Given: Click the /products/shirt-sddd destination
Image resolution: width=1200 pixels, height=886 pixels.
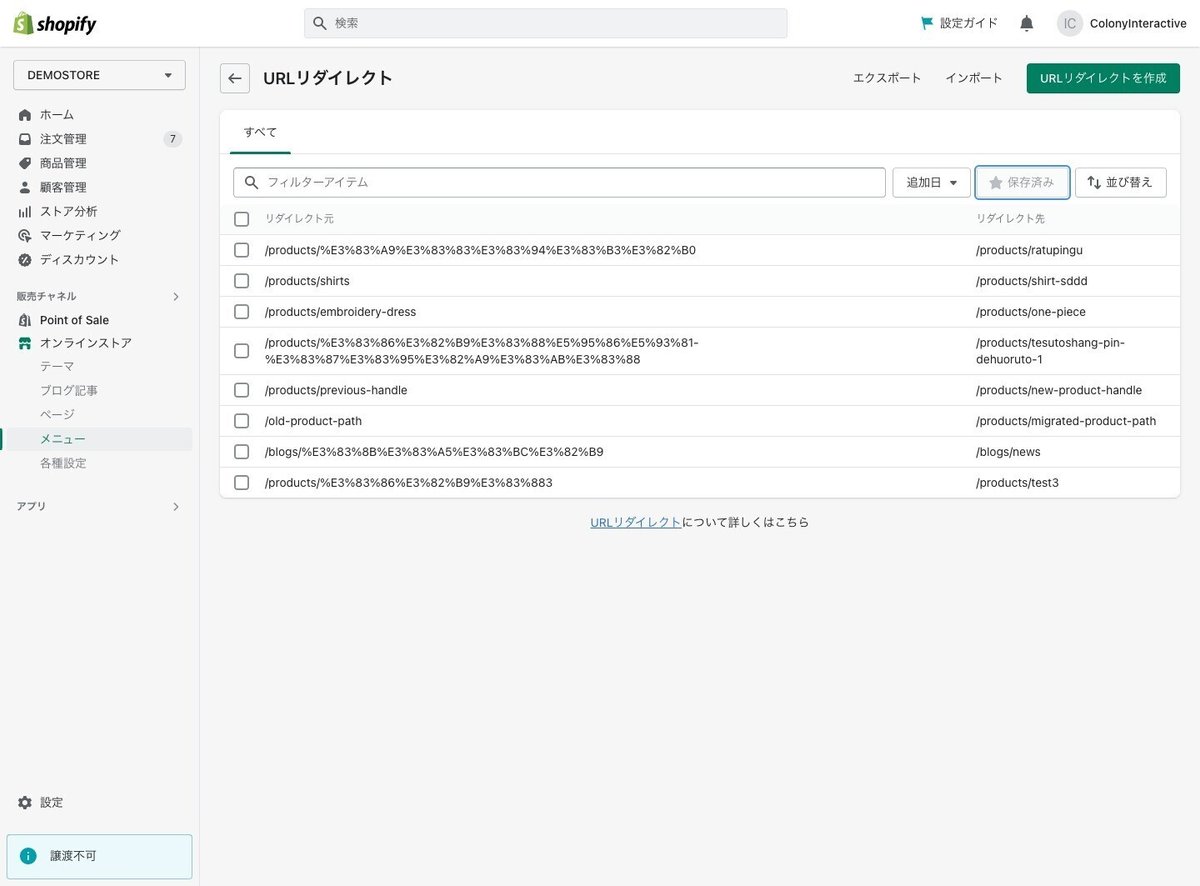Looking at the screenshot, I should 1032,281.
